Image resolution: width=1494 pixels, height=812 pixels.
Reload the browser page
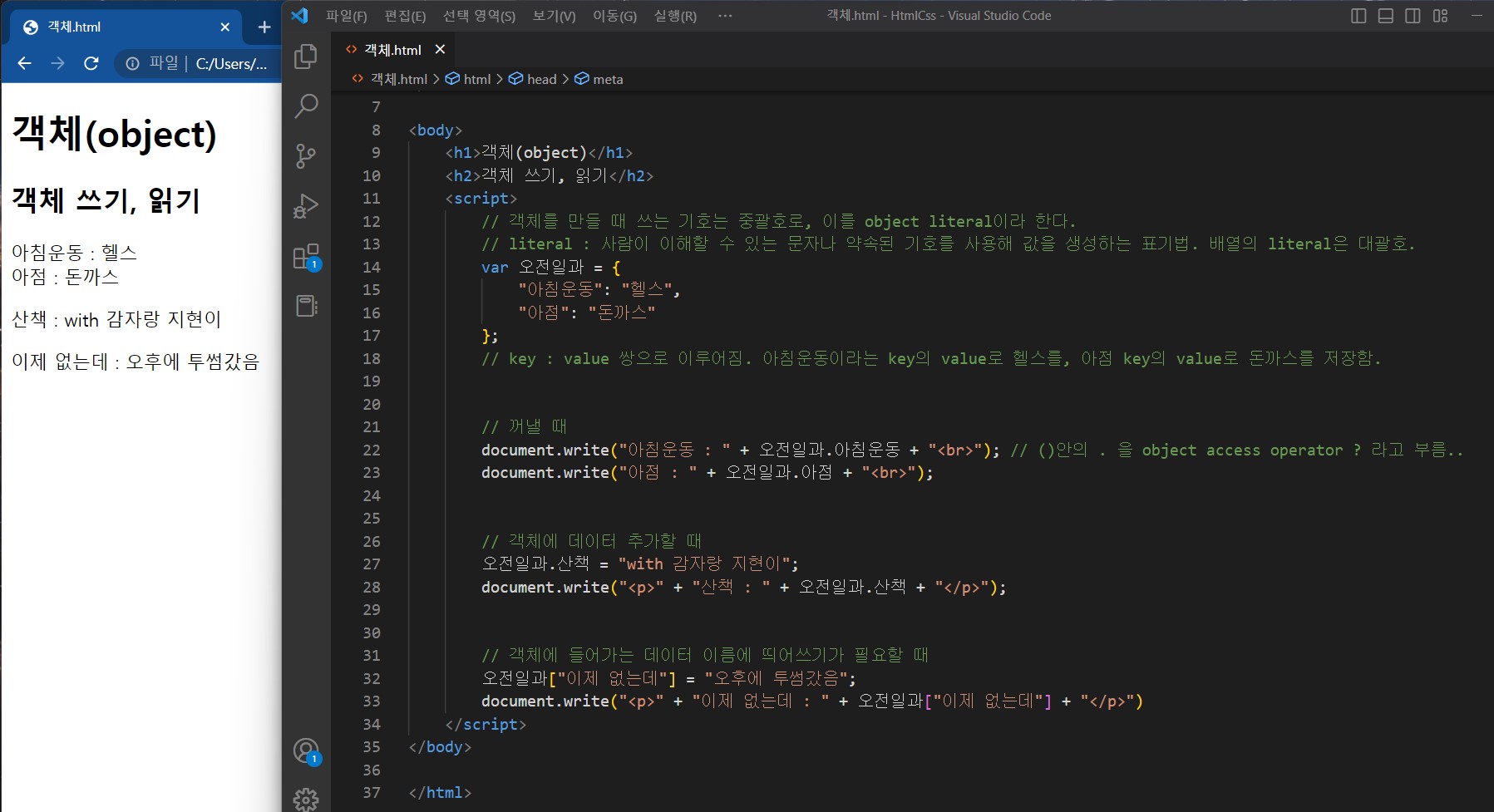pyautogui.click(x=91, y=63)
